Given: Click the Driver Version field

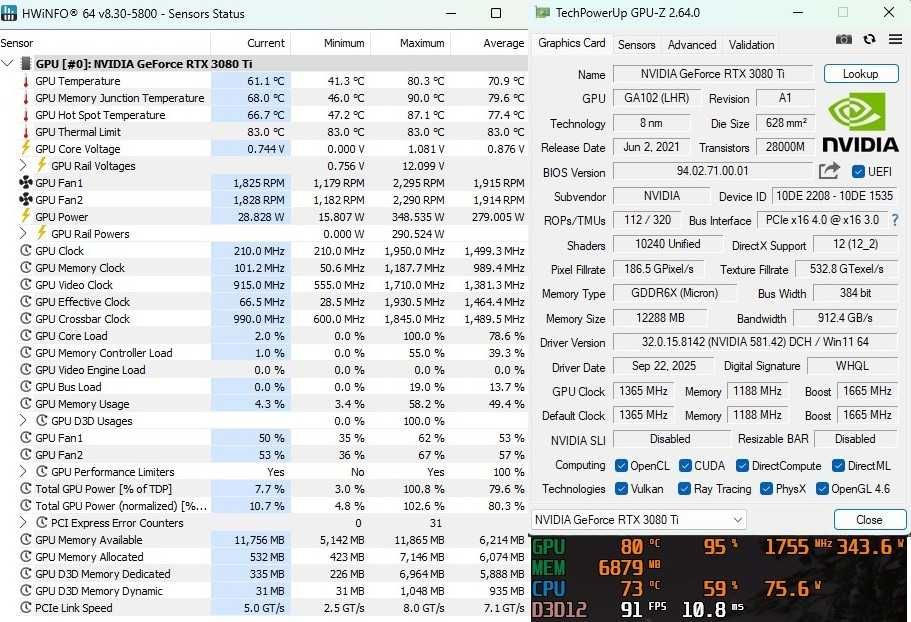Looking at the screenshot, I should [755, 341].
